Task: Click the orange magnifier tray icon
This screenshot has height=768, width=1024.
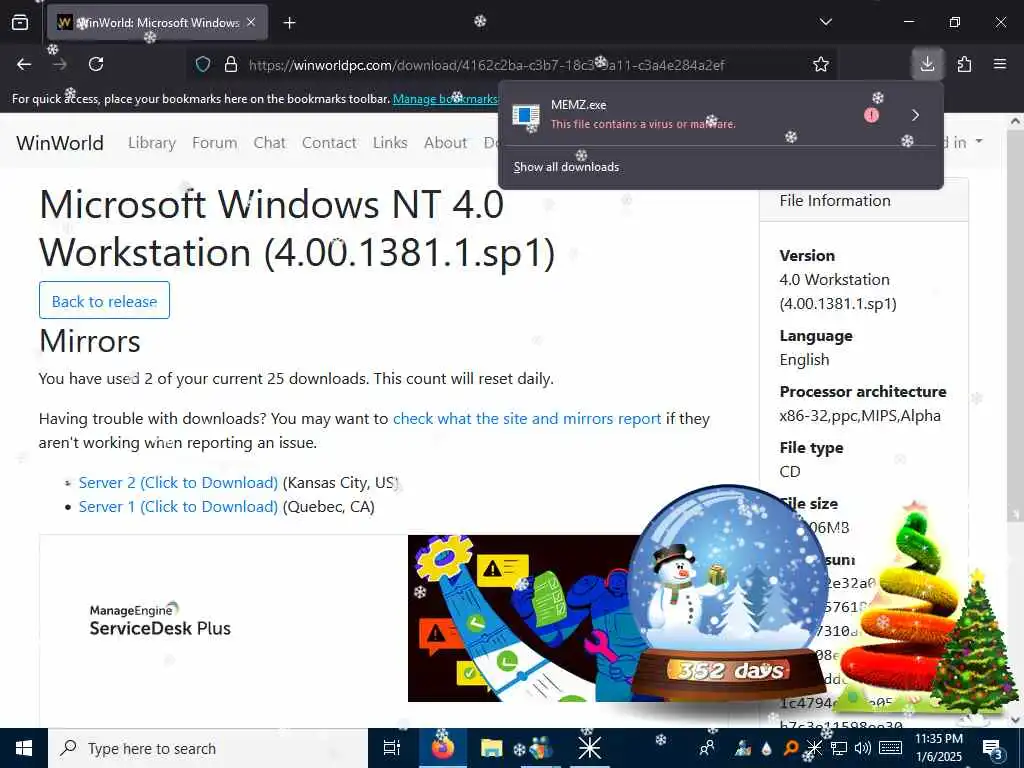Action: 790,748
